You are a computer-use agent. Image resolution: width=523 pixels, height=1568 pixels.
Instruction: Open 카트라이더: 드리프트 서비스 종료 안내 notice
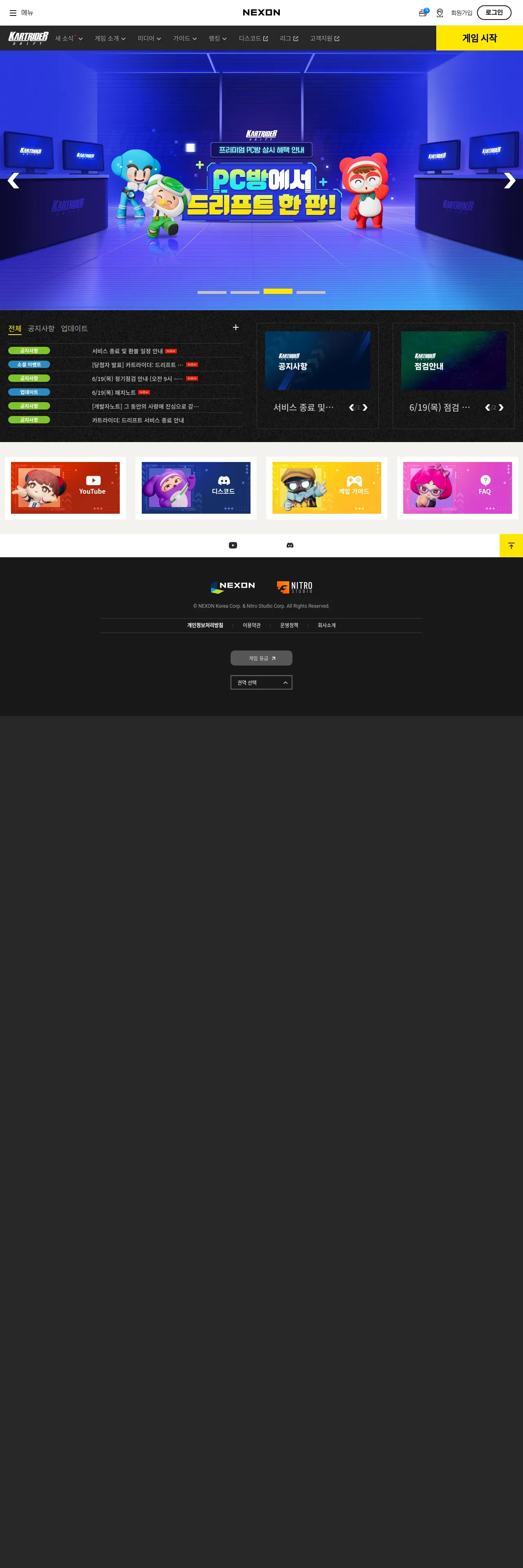pos(138,420)
